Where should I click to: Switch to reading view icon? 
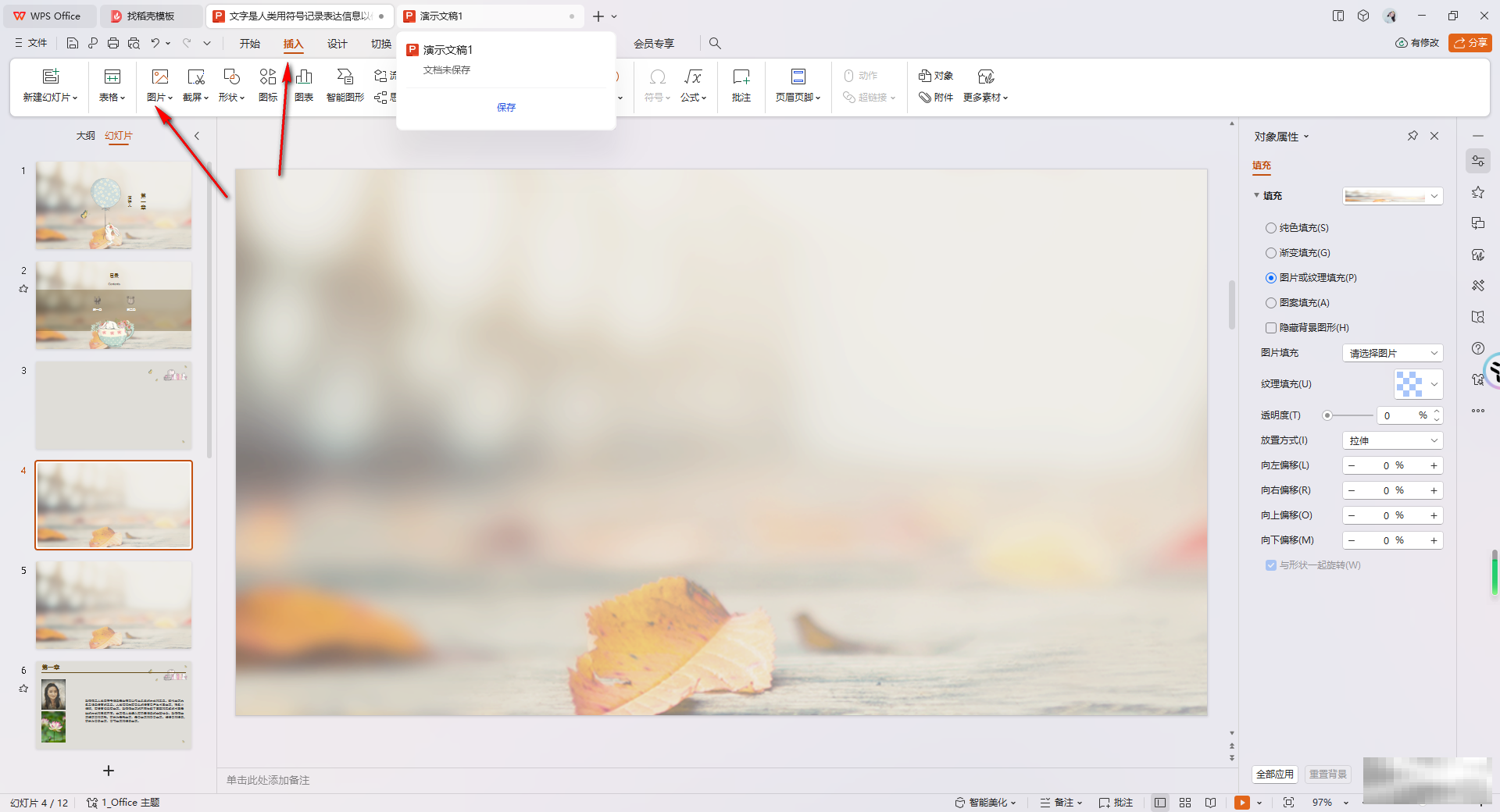[1210, 803]
